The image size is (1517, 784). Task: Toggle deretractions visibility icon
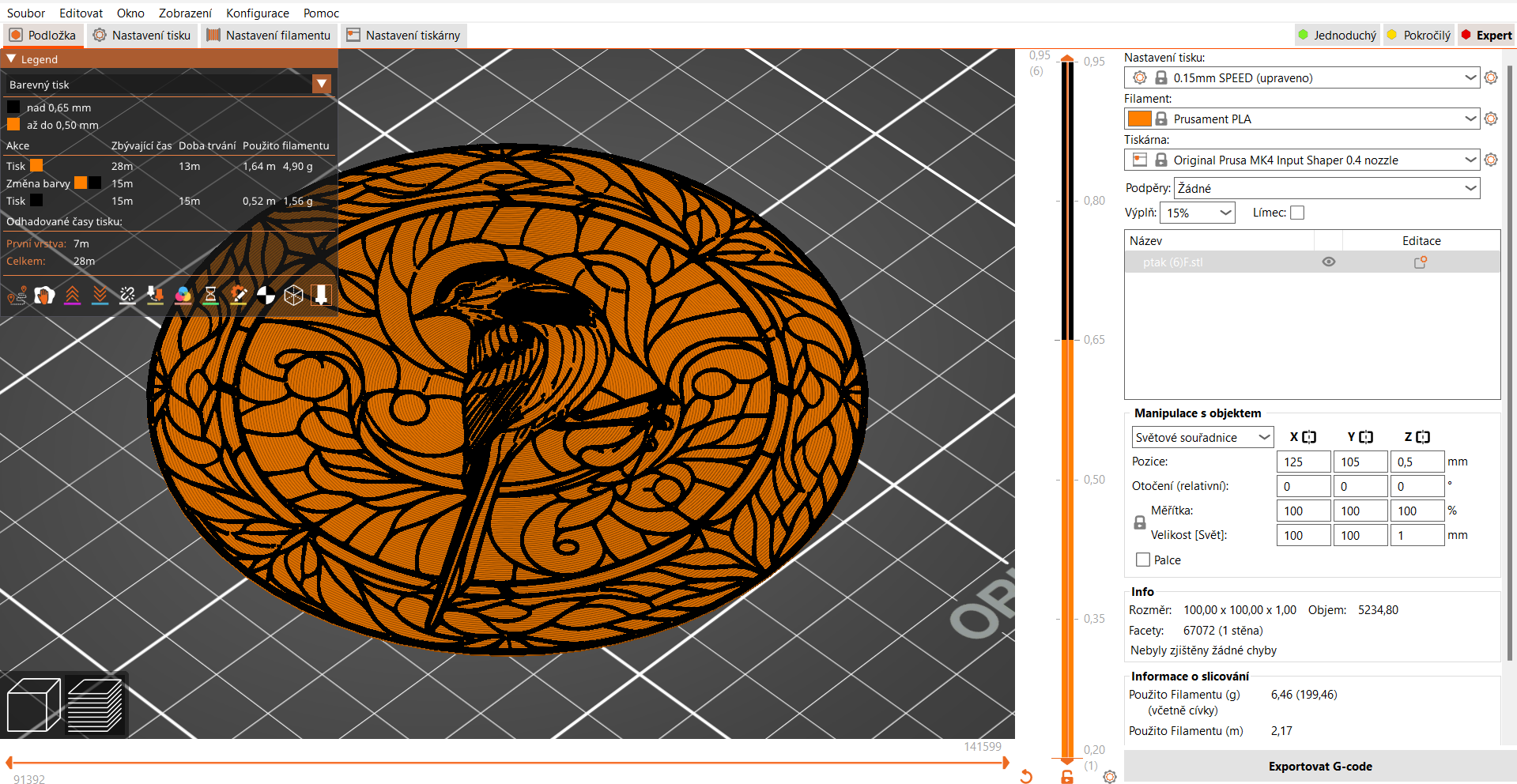[x=100, y=296]
